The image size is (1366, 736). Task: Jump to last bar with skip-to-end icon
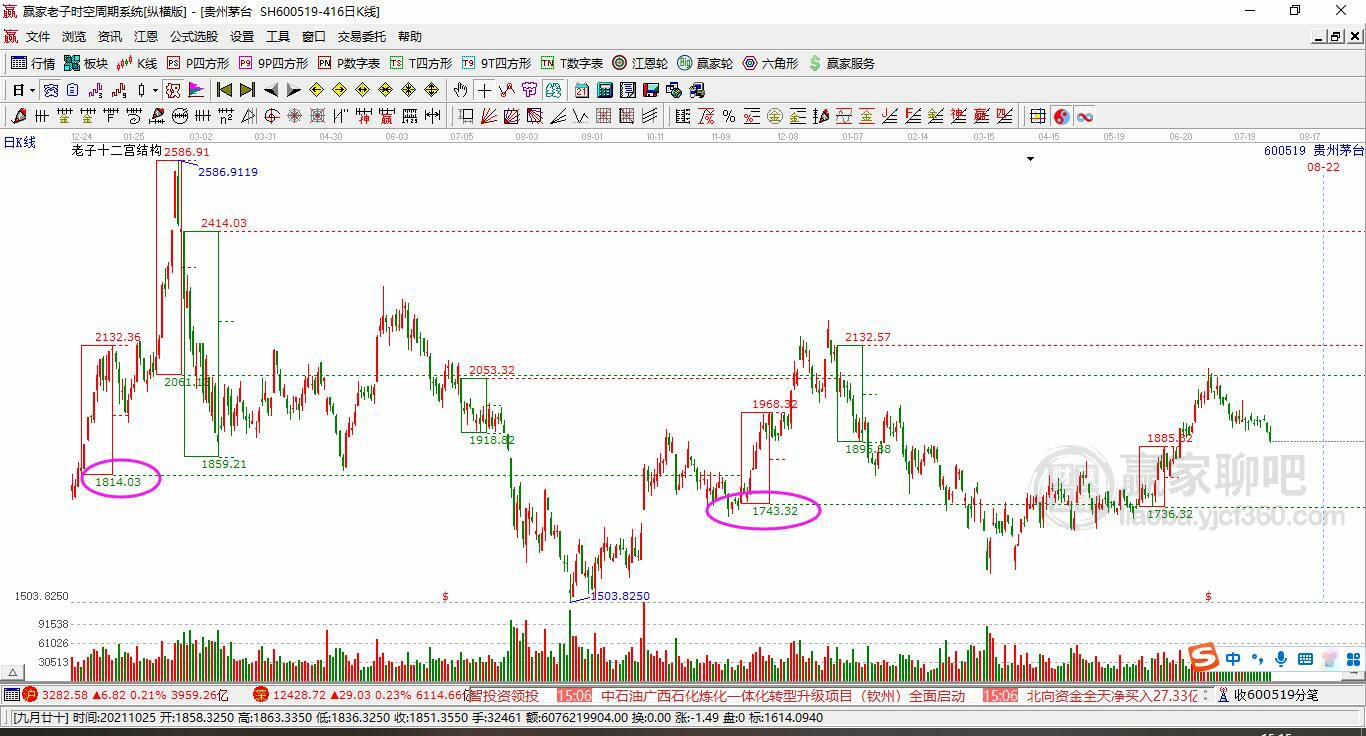click(247, 90)
